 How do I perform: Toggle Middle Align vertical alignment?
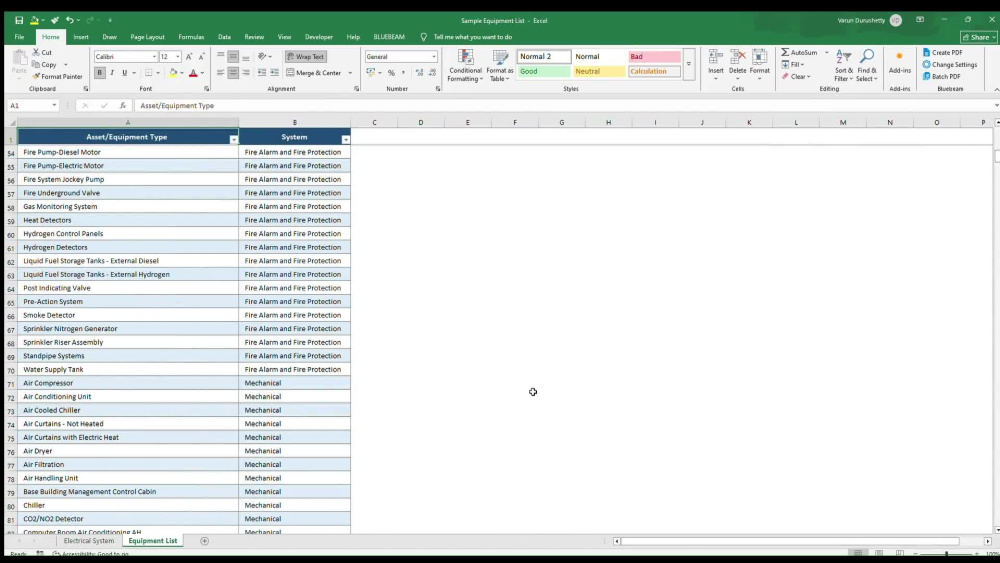(x=233, y=57)
